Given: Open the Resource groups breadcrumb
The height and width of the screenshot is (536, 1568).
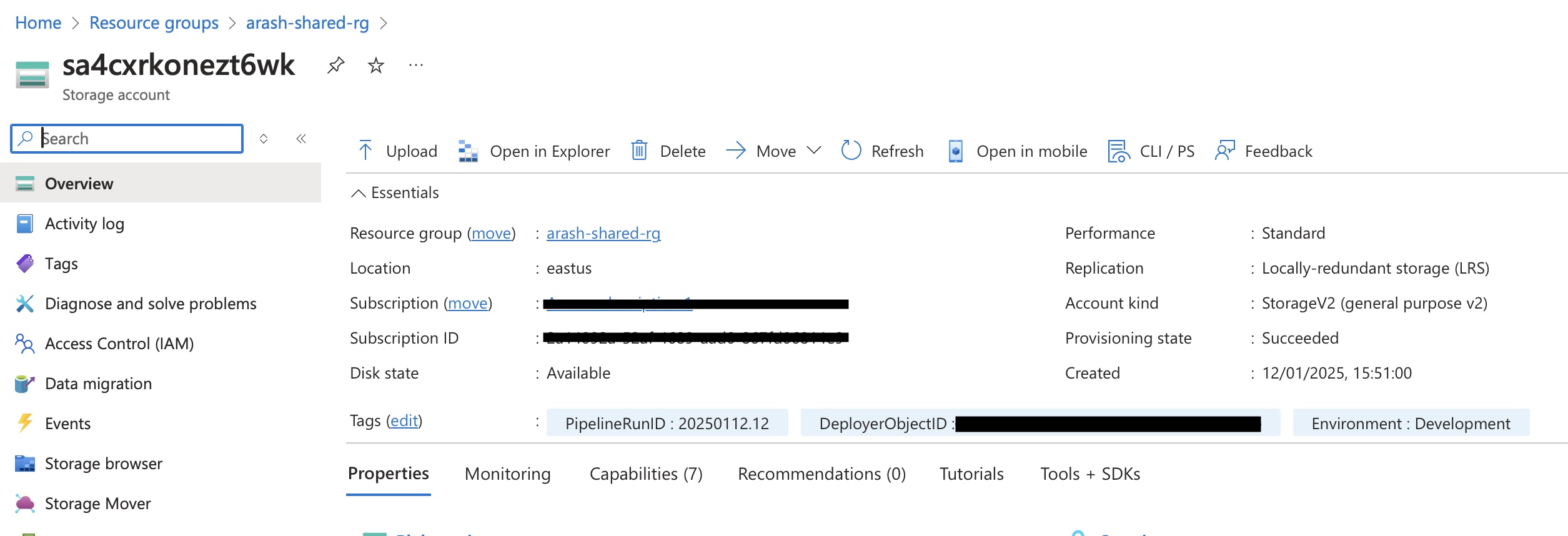Looking at the screenshot, I should click(154, 22).
